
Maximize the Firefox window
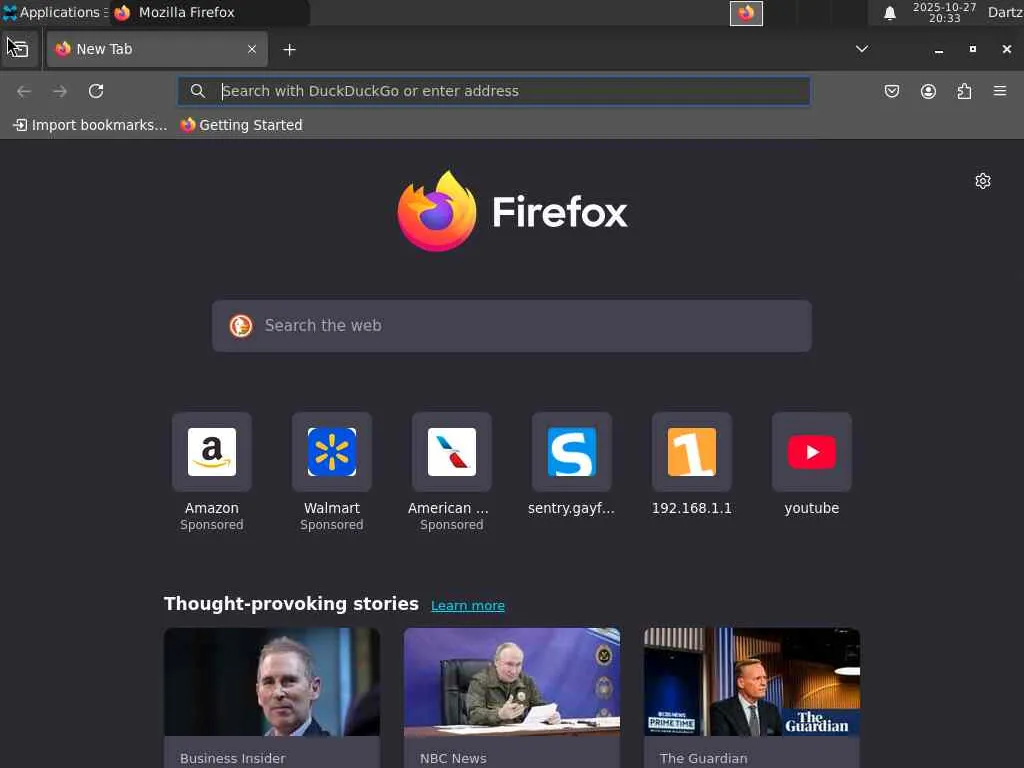tap(973, 49)
